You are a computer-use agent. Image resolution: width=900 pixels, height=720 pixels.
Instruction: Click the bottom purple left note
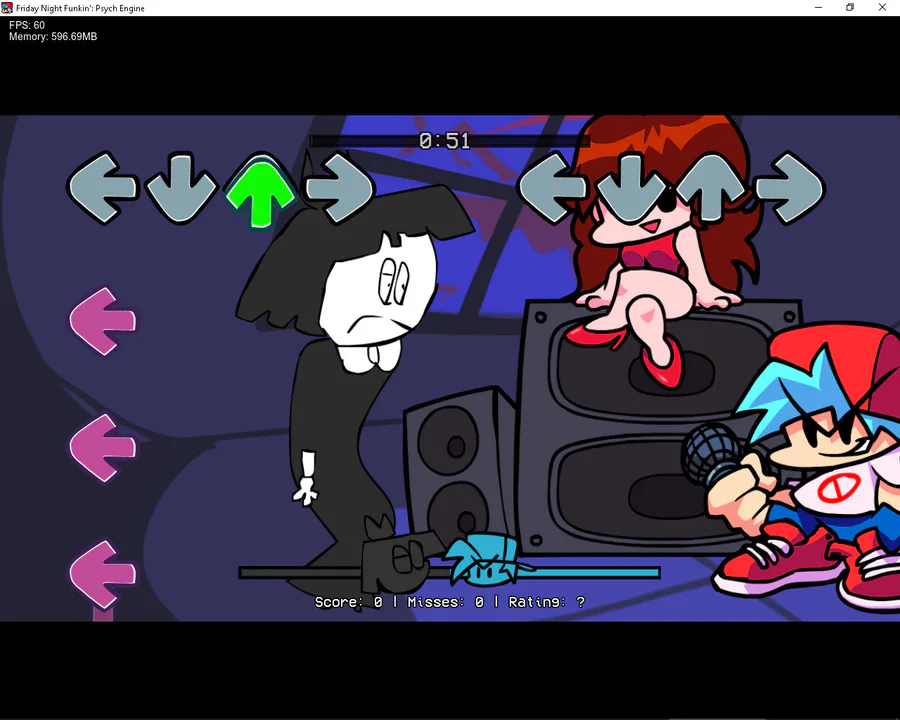tap(103, 574)
